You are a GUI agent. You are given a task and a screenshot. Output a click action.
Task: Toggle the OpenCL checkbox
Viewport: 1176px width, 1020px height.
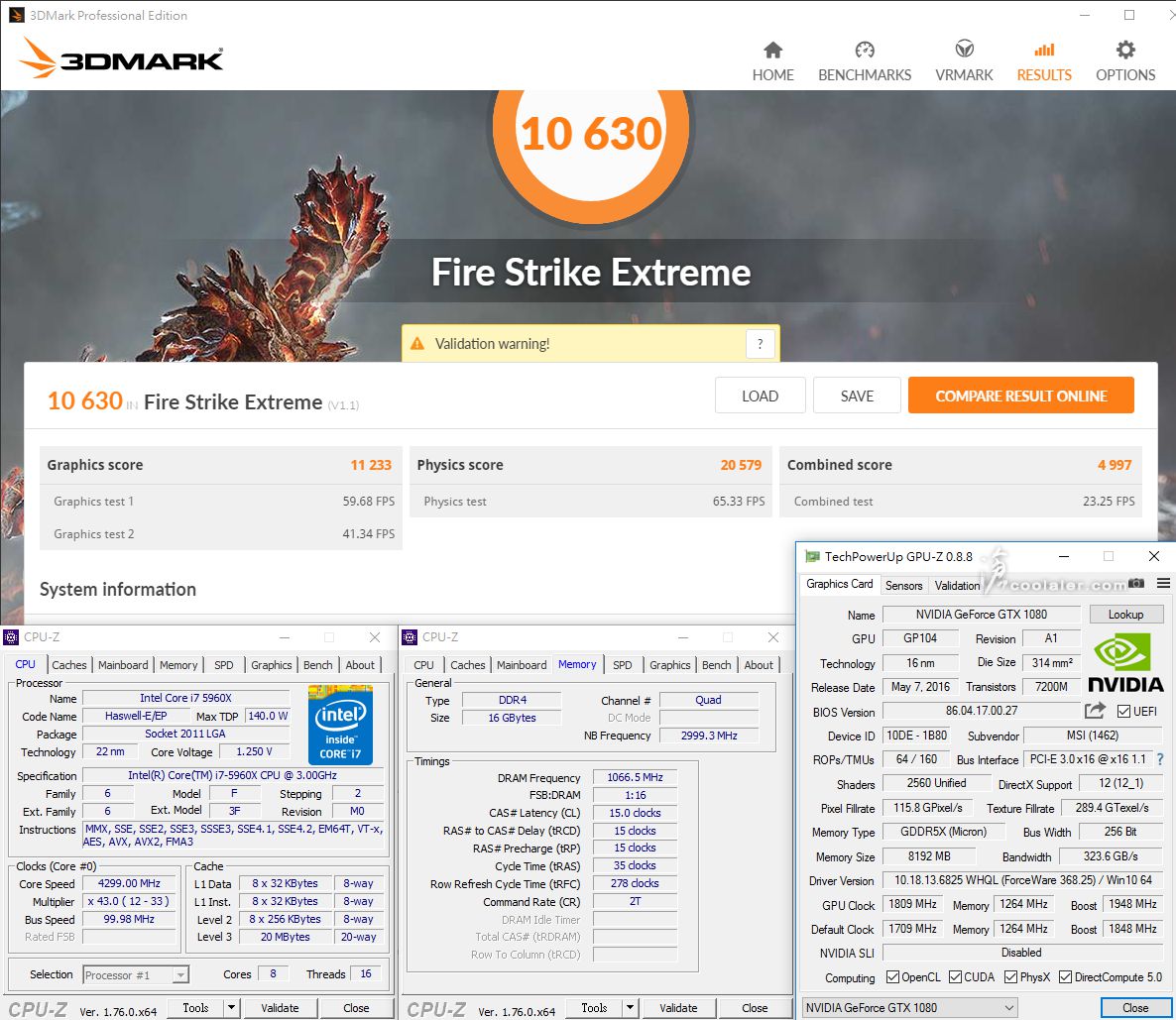(x=892, y=976)
